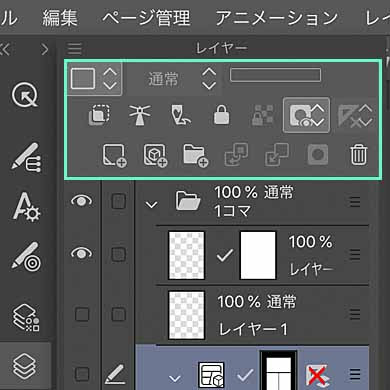Screen dimensions: 390x390
Task: Open the quick access palette icon
Action: 25,95
